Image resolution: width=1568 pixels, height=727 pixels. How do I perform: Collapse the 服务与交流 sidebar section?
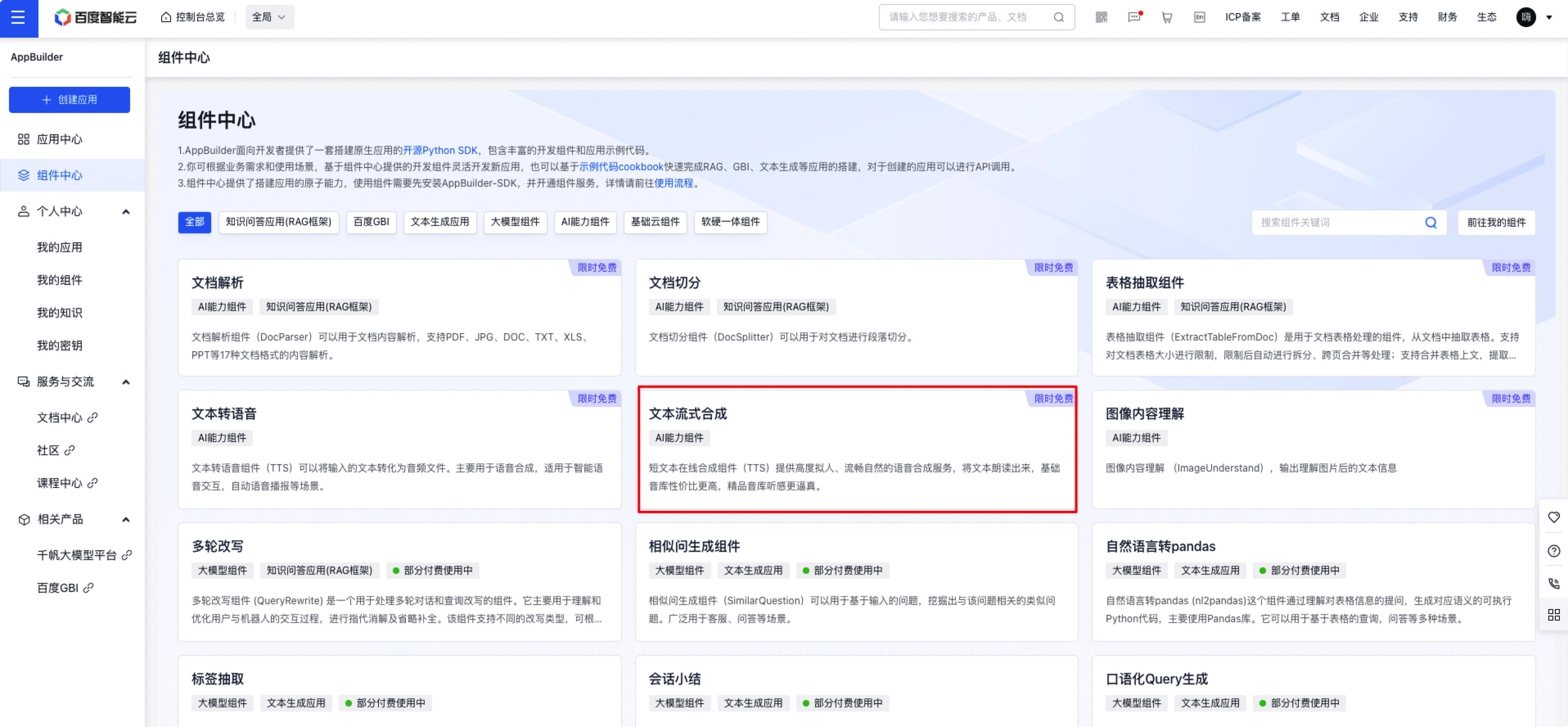(126, 382)
